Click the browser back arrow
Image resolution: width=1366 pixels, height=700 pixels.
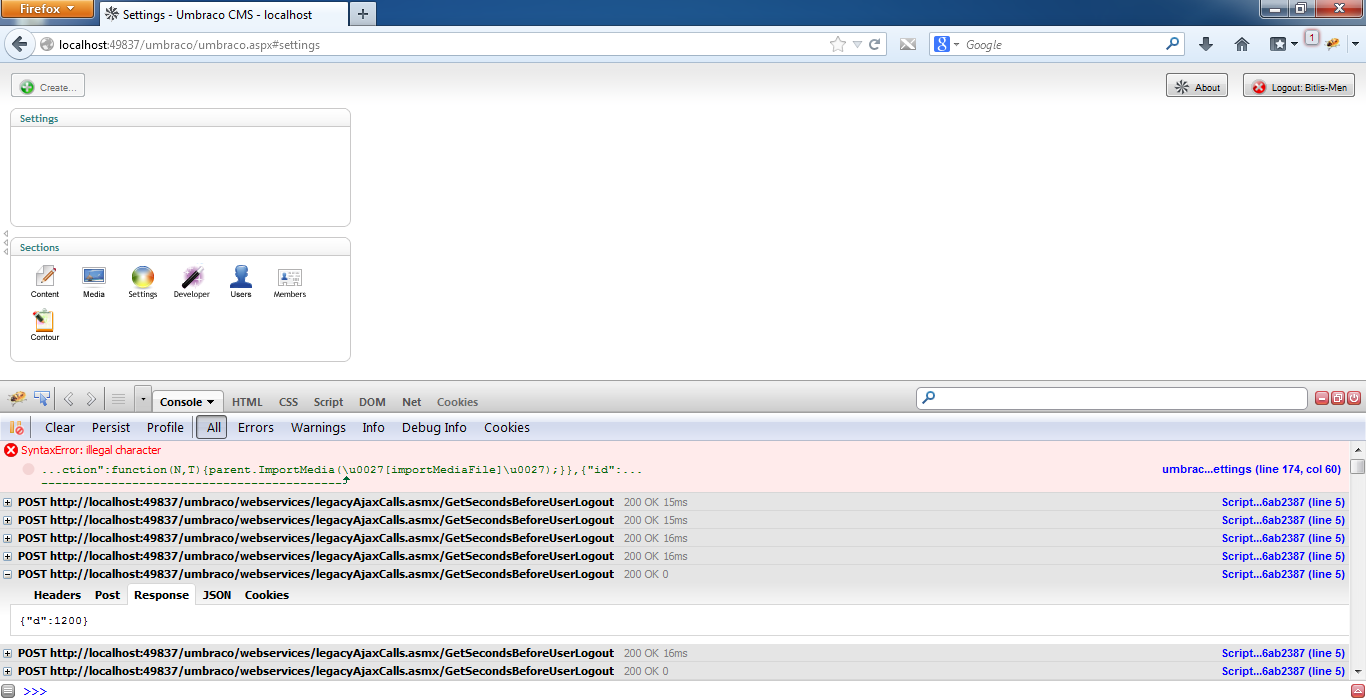(20, 44)
